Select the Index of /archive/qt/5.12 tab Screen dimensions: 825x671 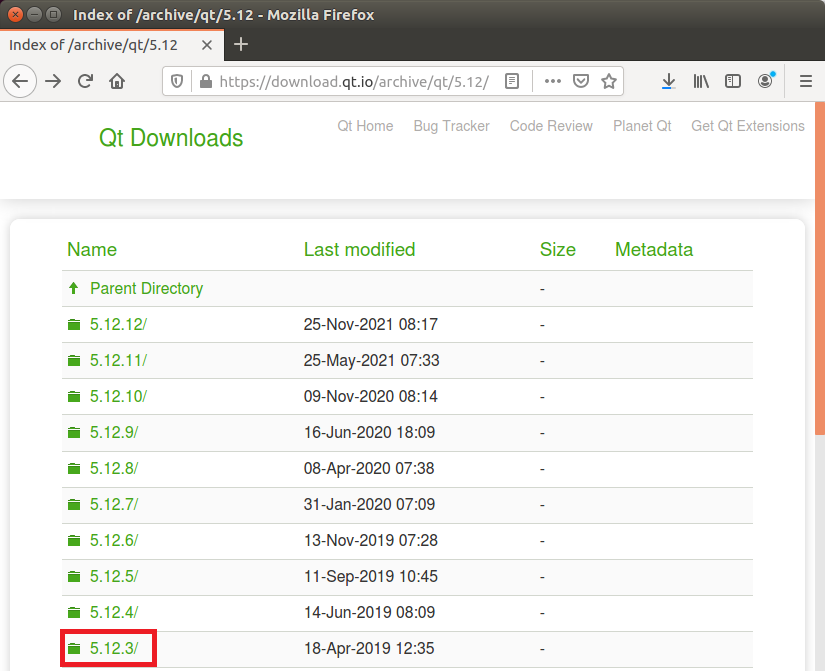tap(112, 45)
